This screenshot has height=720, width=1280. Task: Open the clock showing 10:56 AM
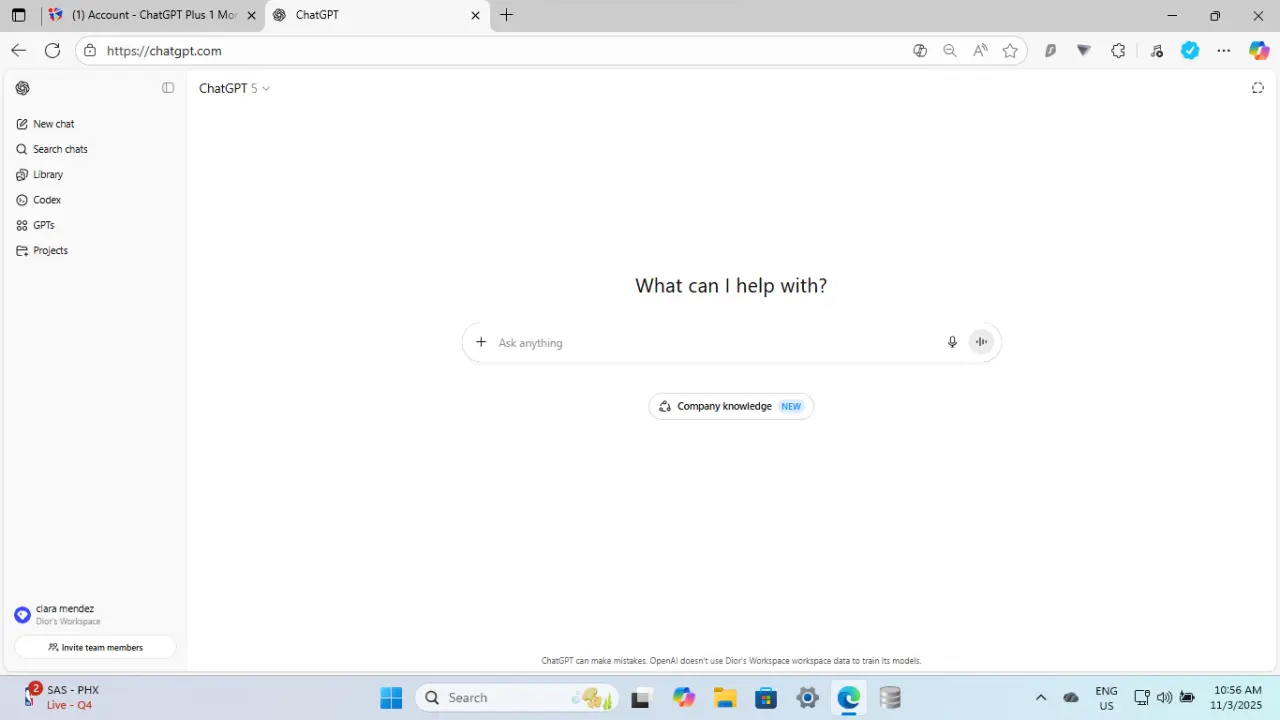point(1238,697)
